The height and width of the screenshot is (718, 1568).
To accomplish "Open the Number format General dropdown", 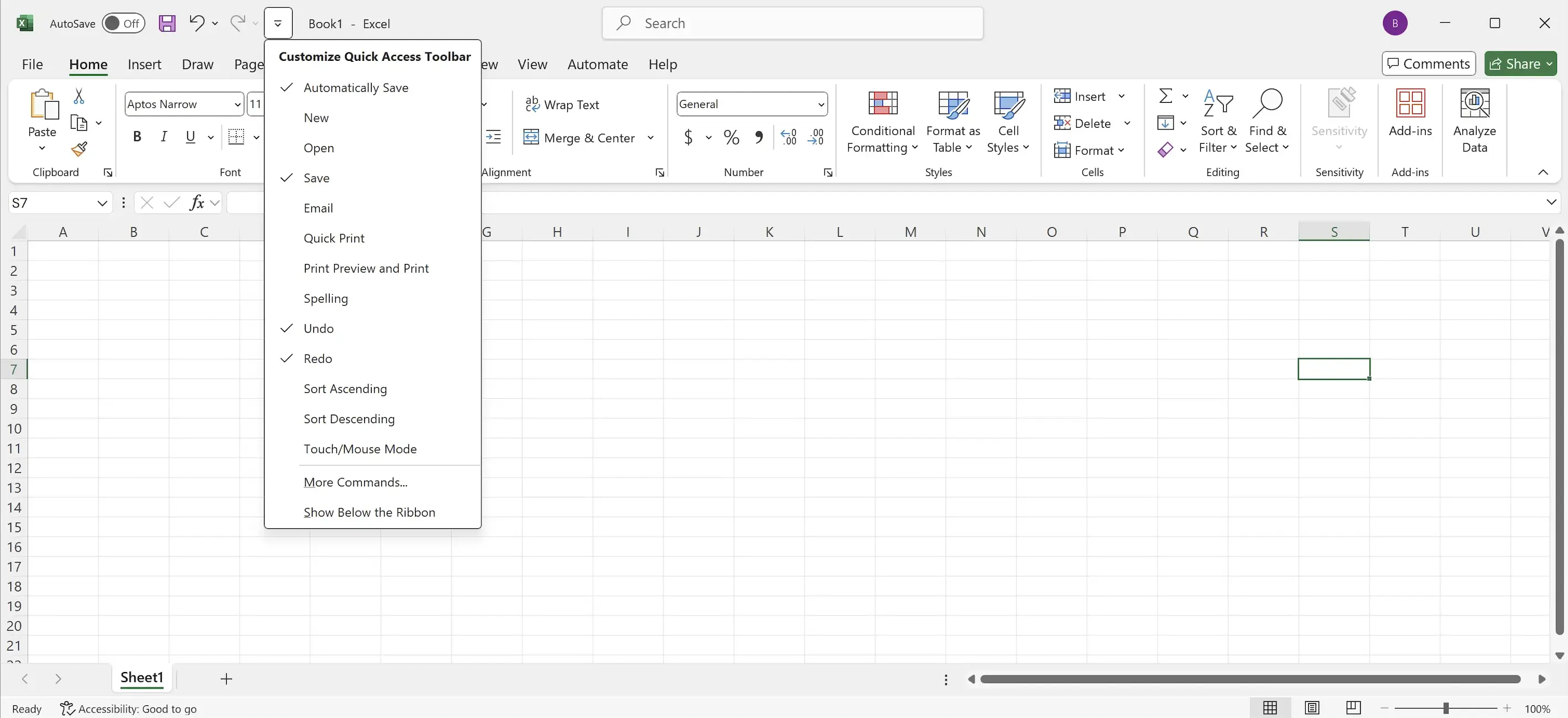I will pyautogui.click(x=820, y=103).
